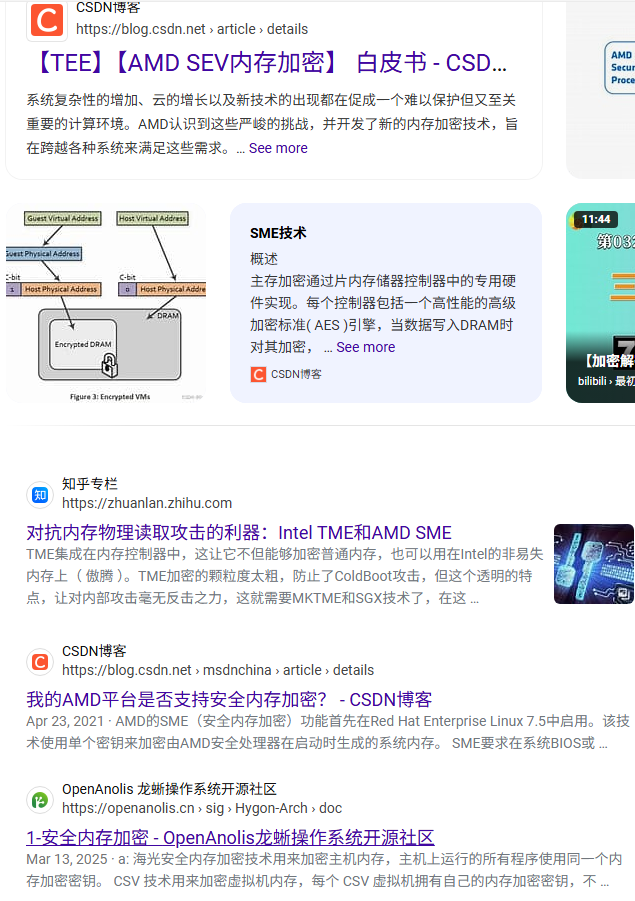Viewport: 635px width, 901px height.
Task: Click the CSDN icon in the SME技术 card
Action: [258, 375]
